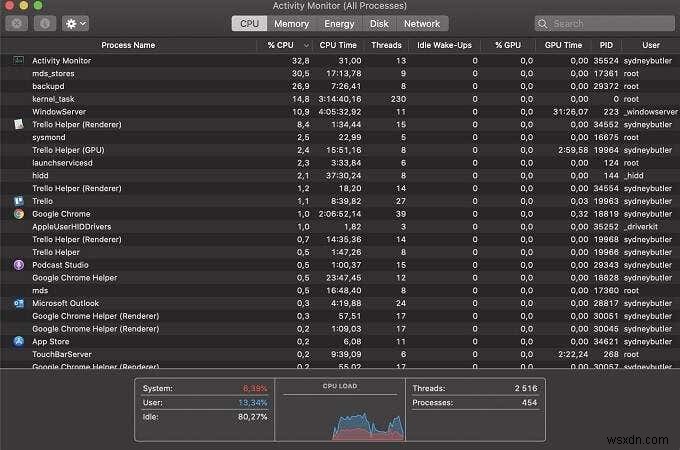The width and height of the screenshot is (680, 450).
Task: Open the gear action menu
Action: point(75,23)
